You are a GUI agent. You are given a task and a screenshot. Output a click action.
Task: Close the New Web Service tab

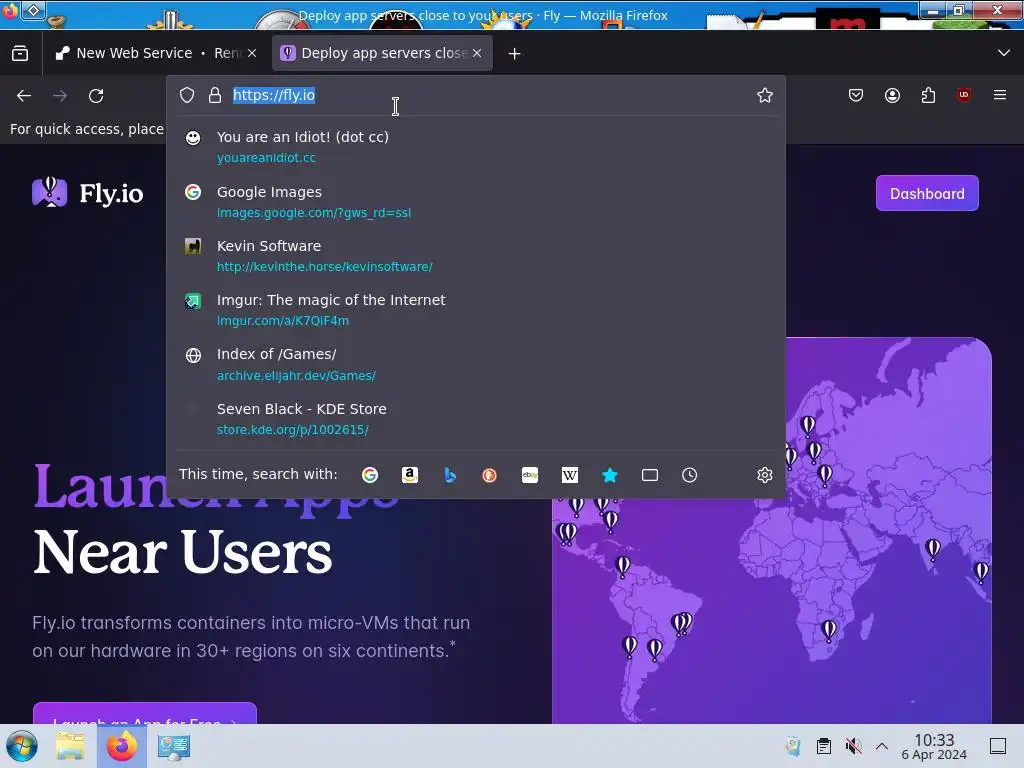(252, 54)
